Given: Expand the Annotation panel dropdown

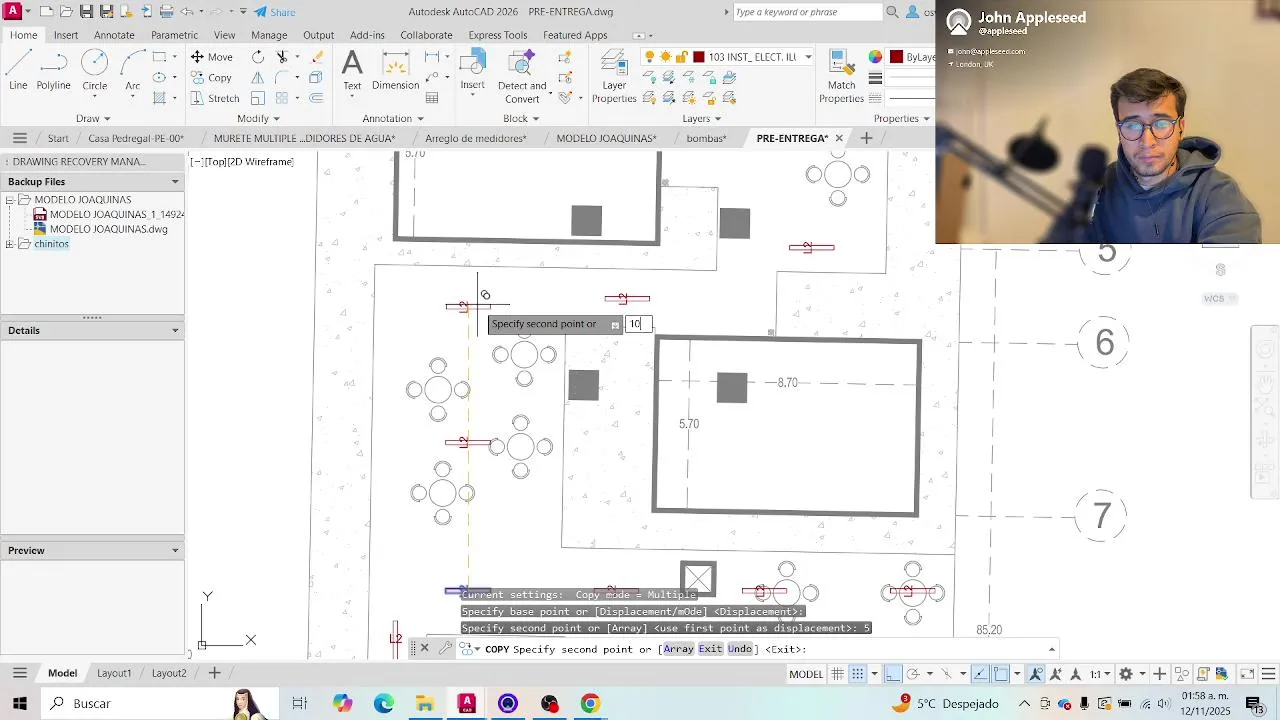Looking at the screenshot, I should pyautogui.click(x=393, y=118).
